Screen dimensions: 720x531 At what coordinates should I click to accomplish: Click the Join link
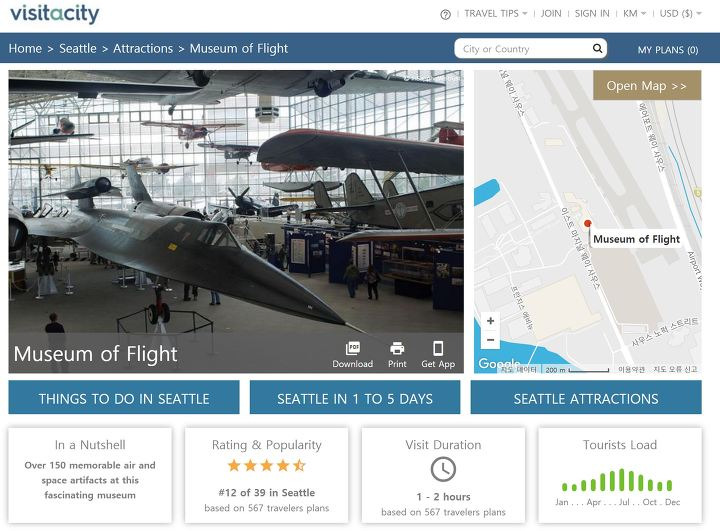click(x=551, y=13)
